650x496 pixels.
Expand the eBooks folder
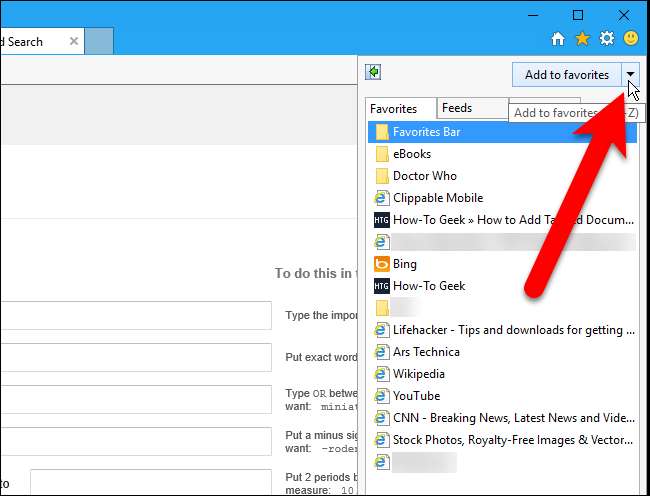(x=411, y=154)
